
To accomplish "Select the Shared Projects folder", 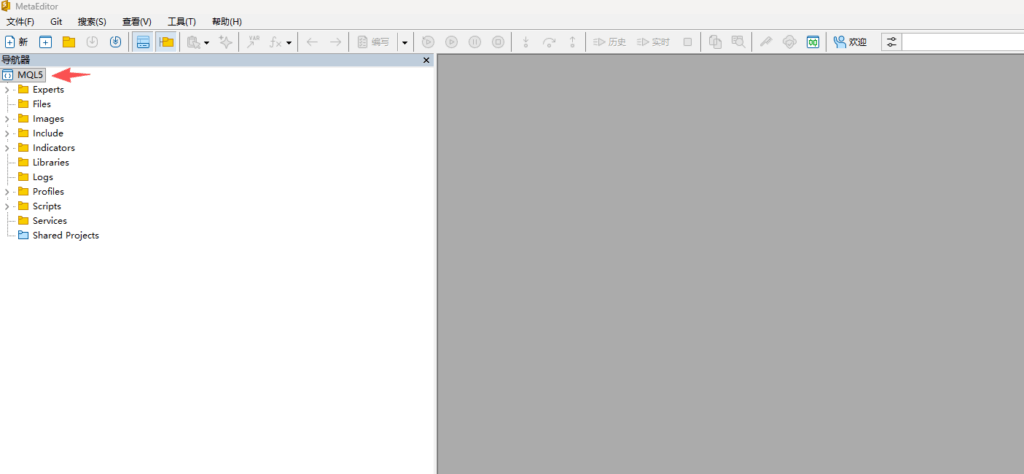I will (x=65, y=236).
